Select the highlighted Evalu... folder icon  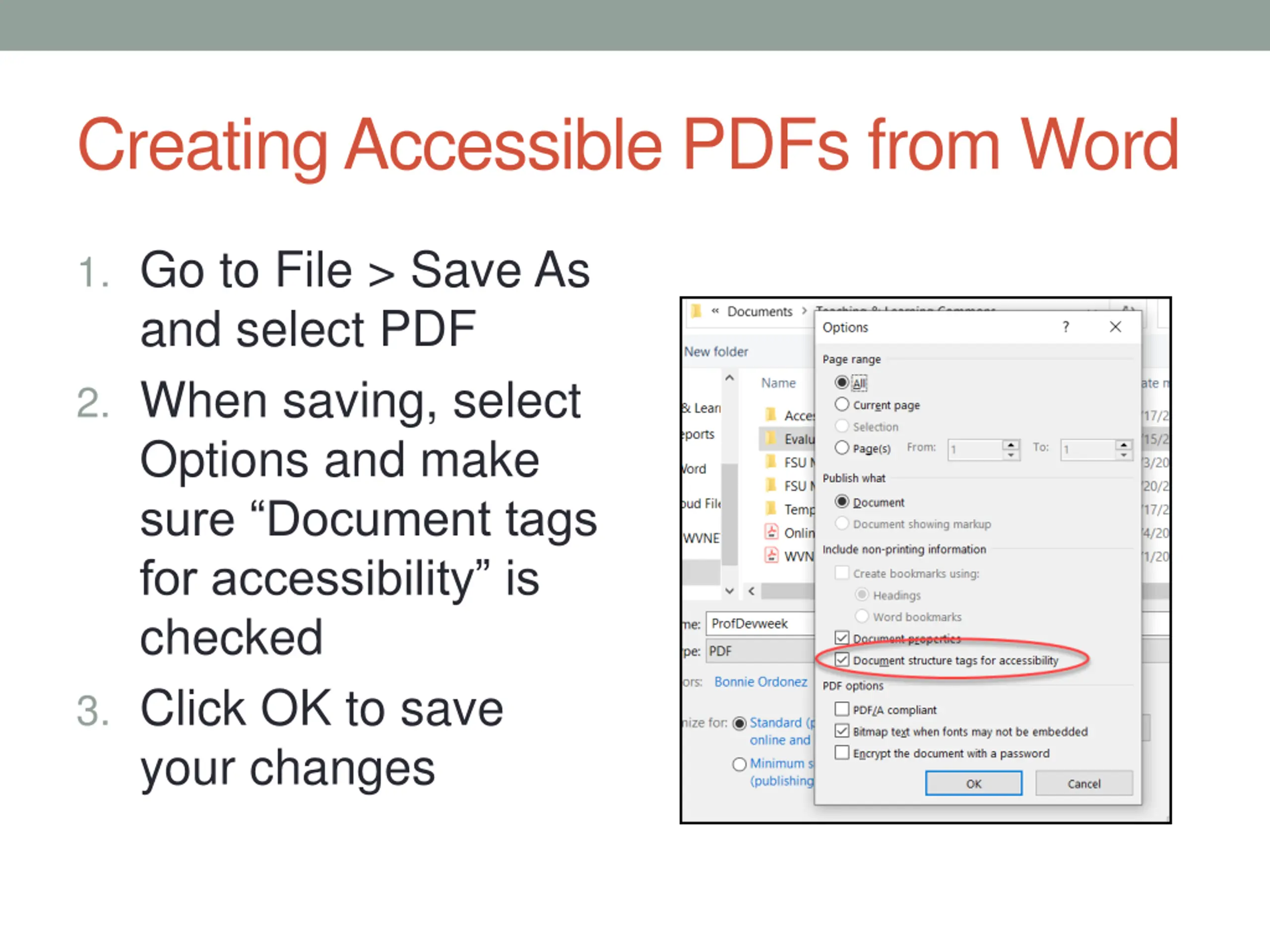coord(771,438)
